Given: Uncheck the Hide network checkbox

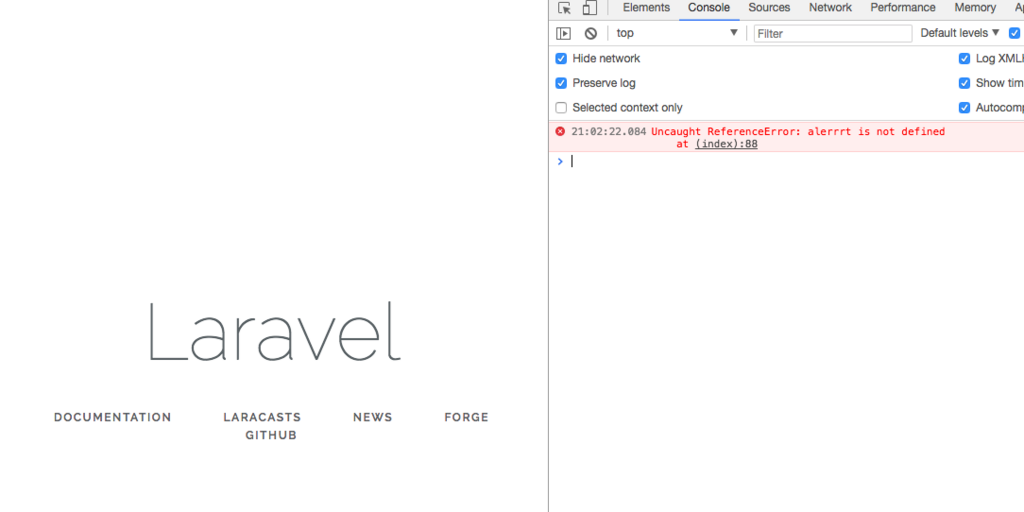Looking at the screenshot, I should click(561, 59).
